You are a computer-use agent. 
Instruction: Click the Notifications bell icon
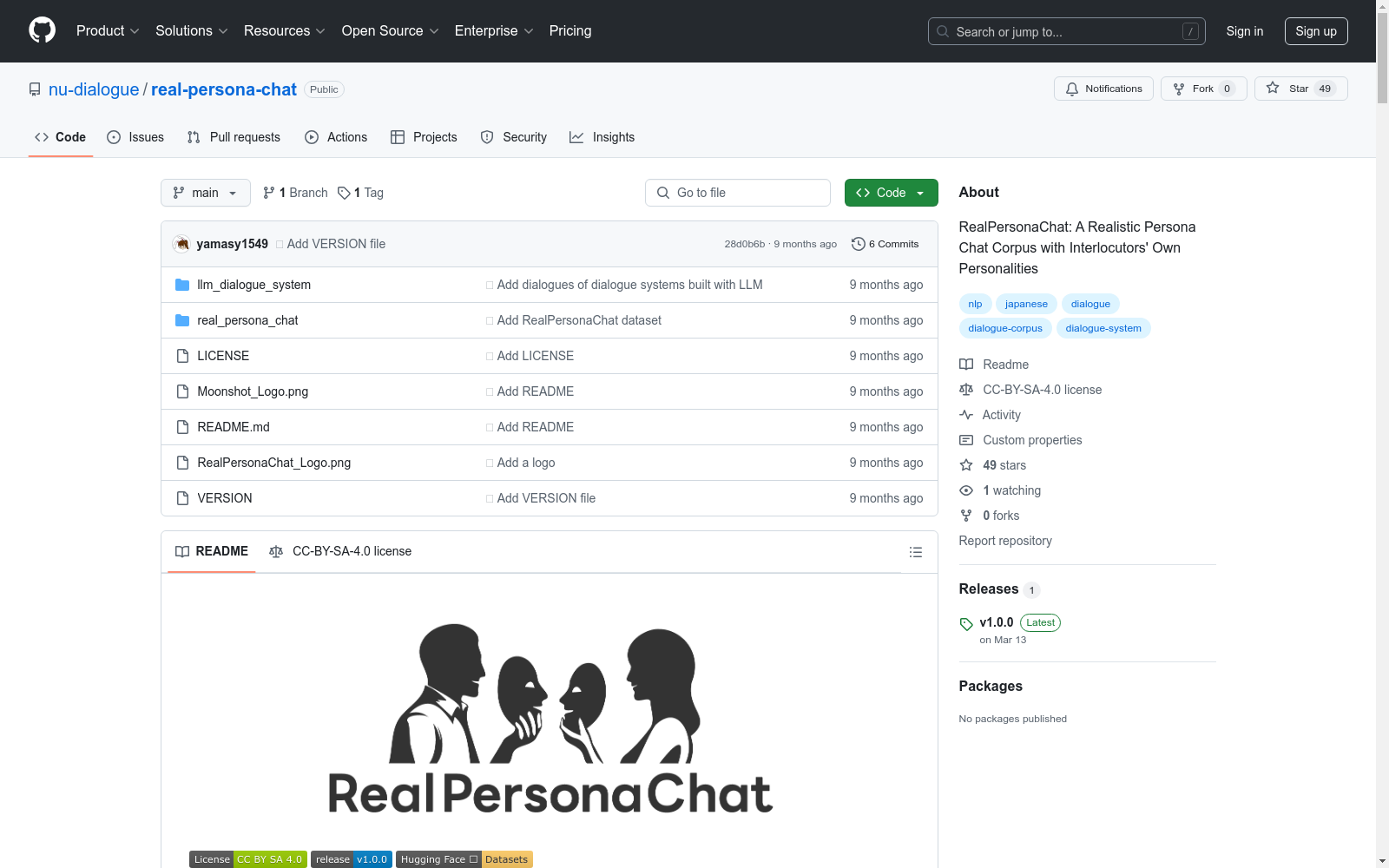pos(1072,89)
